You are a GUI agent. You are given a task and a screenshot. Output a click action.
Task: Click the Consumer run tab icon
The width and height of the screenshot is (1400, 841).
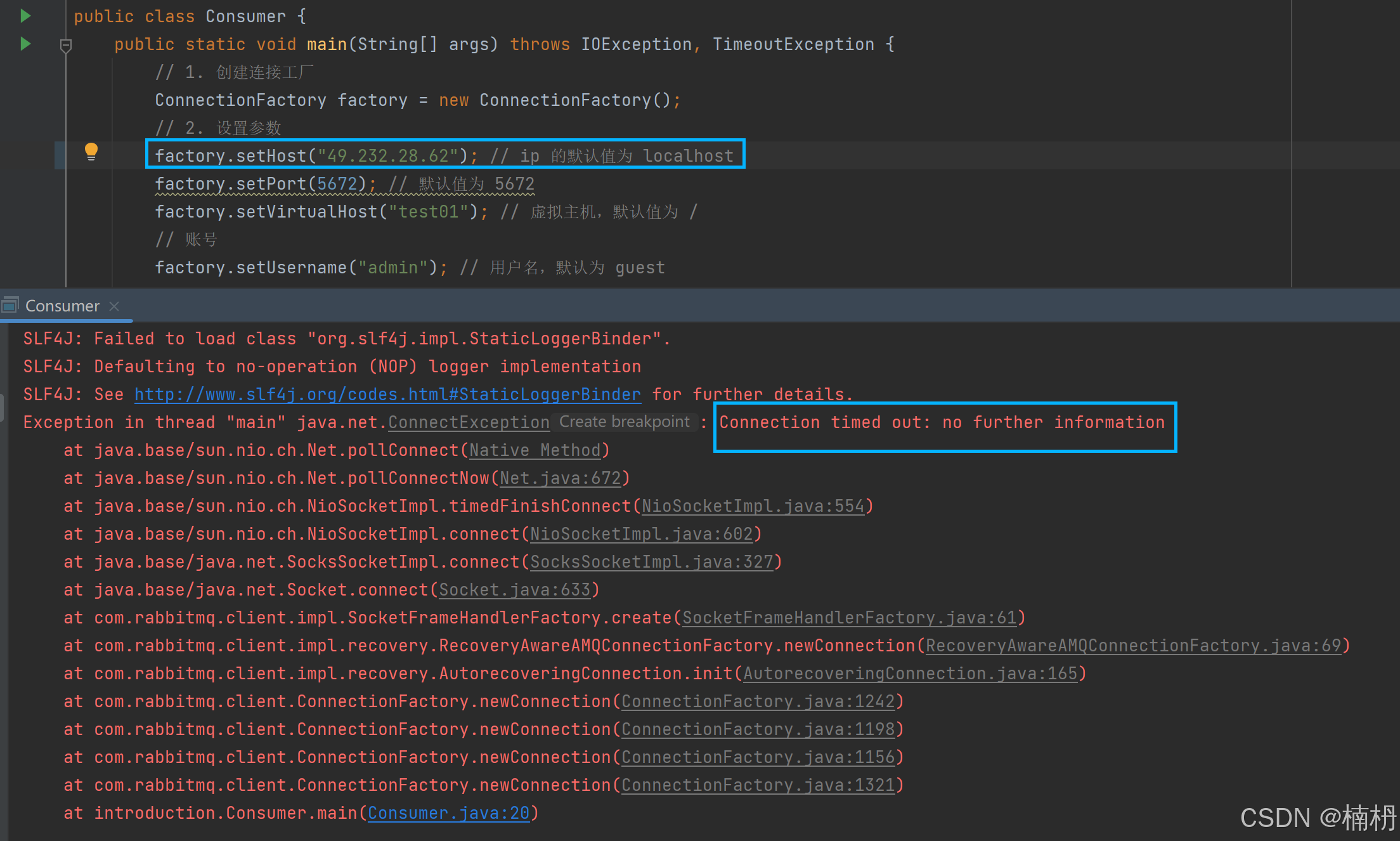point(10,305)
